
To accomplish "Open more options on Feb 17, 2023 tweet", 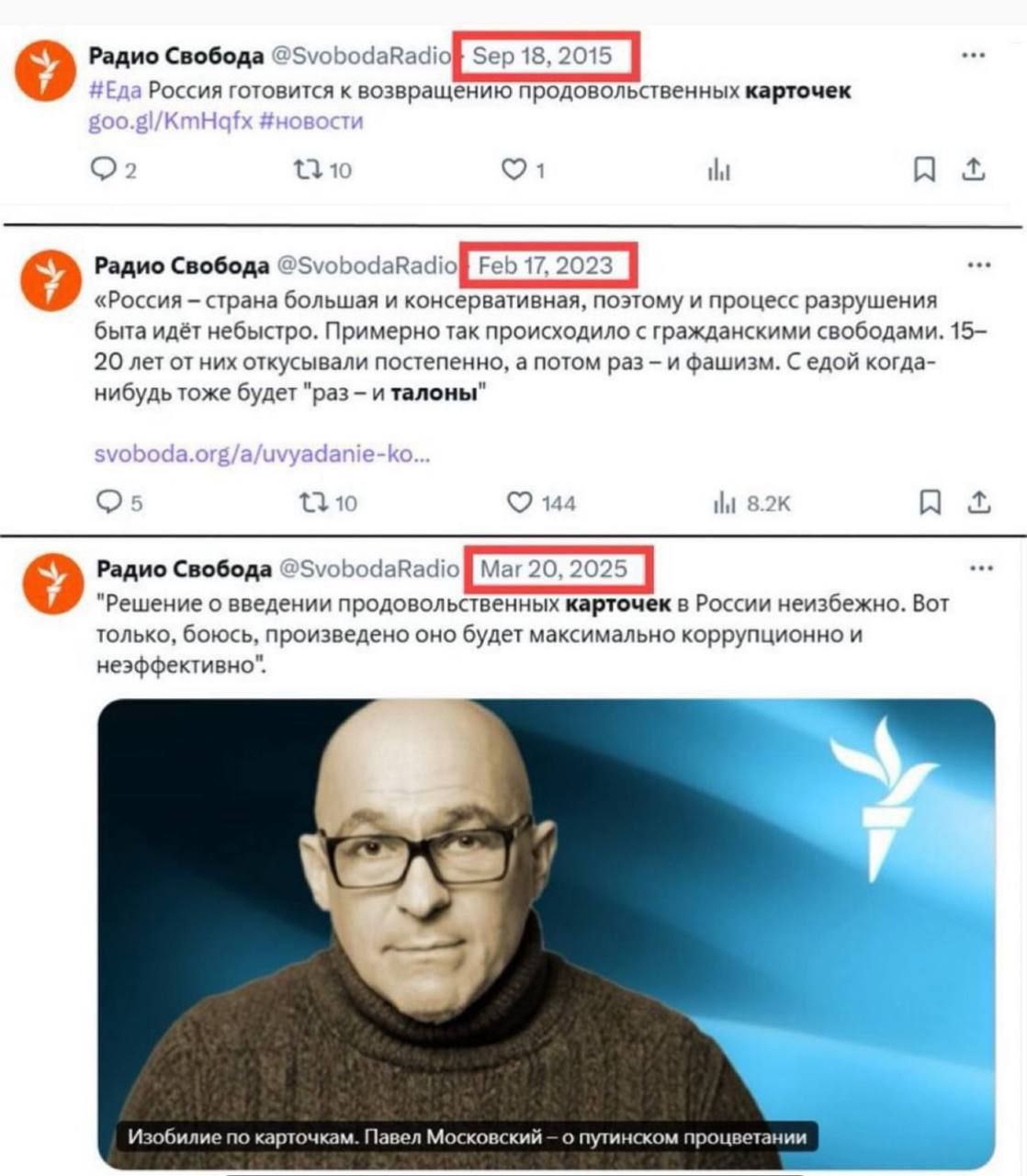I will [x=979, y=266].
